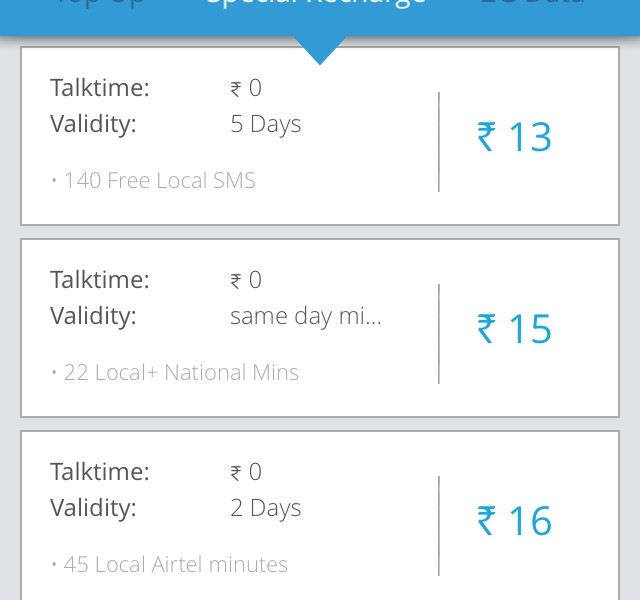Tap the ₹ 0 talktime in the ₹ 15 plan
The height and width of the screenshot is (600, 640).
[246, 280]
